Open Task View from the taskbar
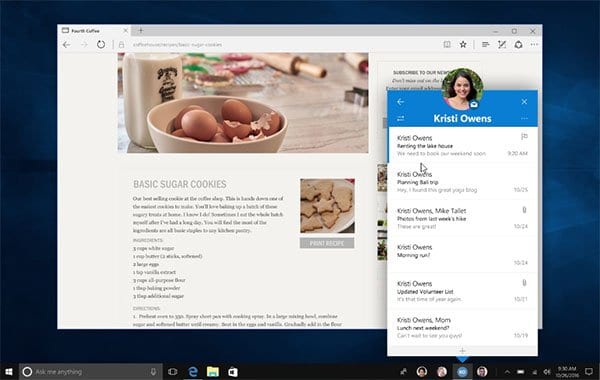 tap(173, 372)
